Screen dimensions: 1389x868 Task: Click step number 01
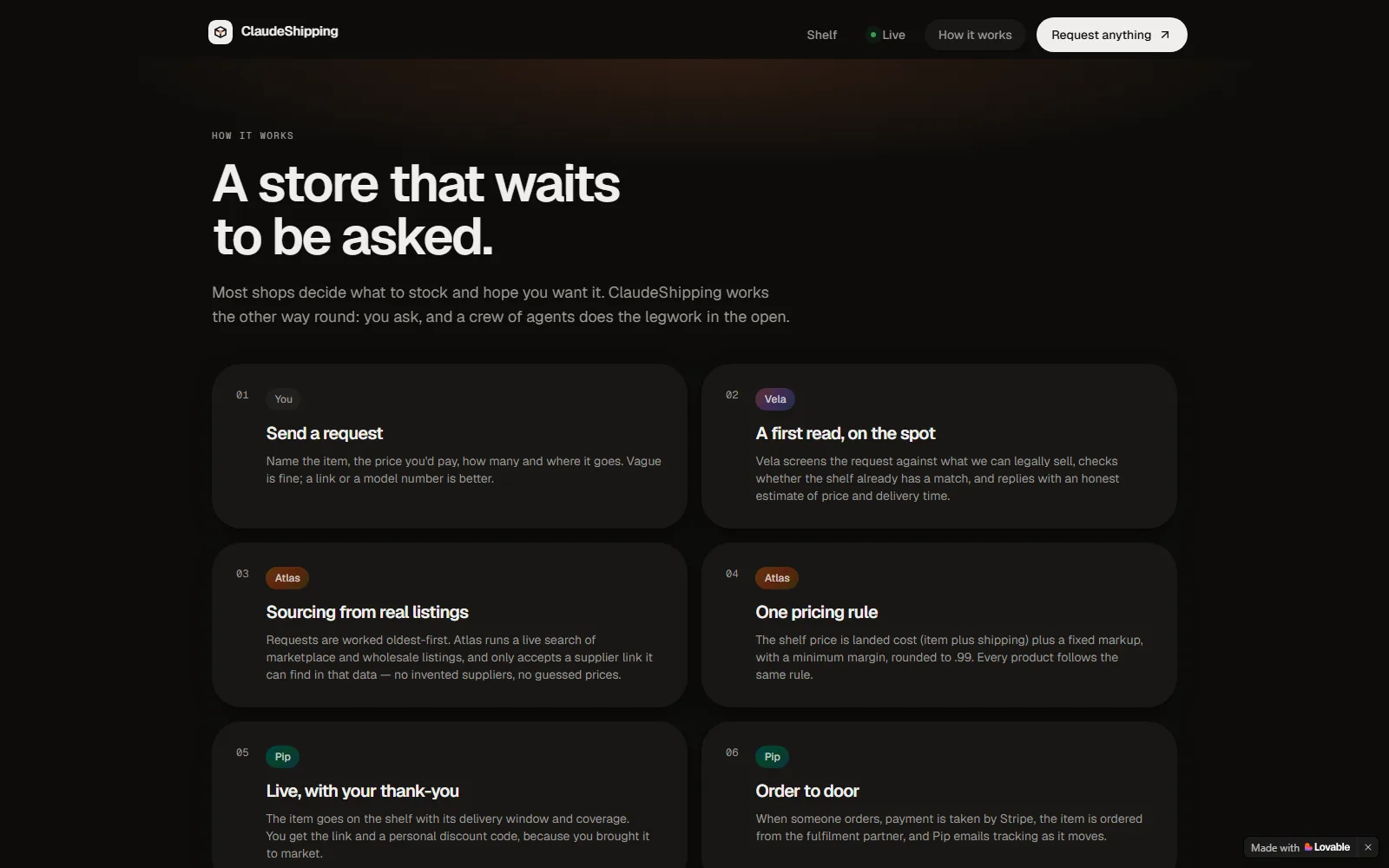(242, 395)
